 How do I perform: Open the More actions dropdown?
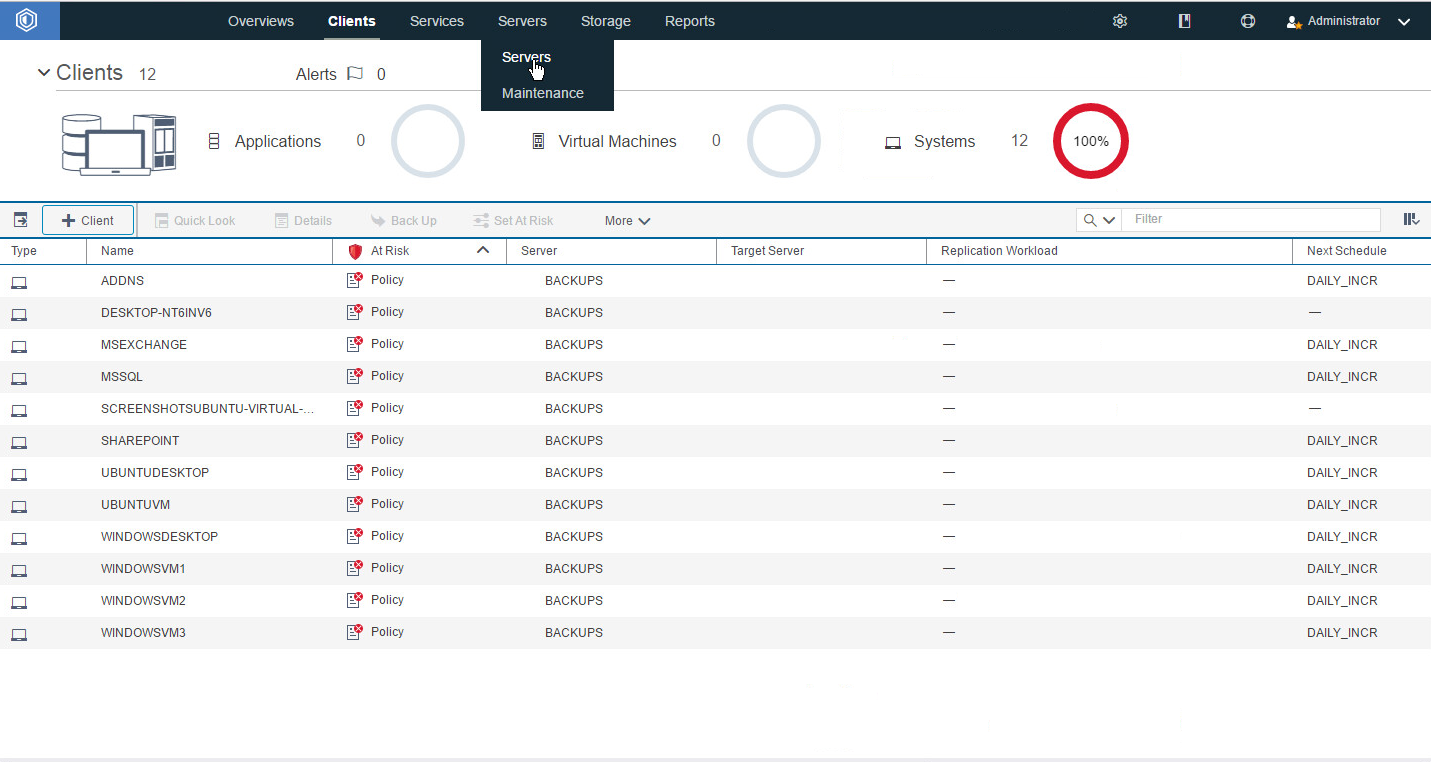[x=627, y=221]
